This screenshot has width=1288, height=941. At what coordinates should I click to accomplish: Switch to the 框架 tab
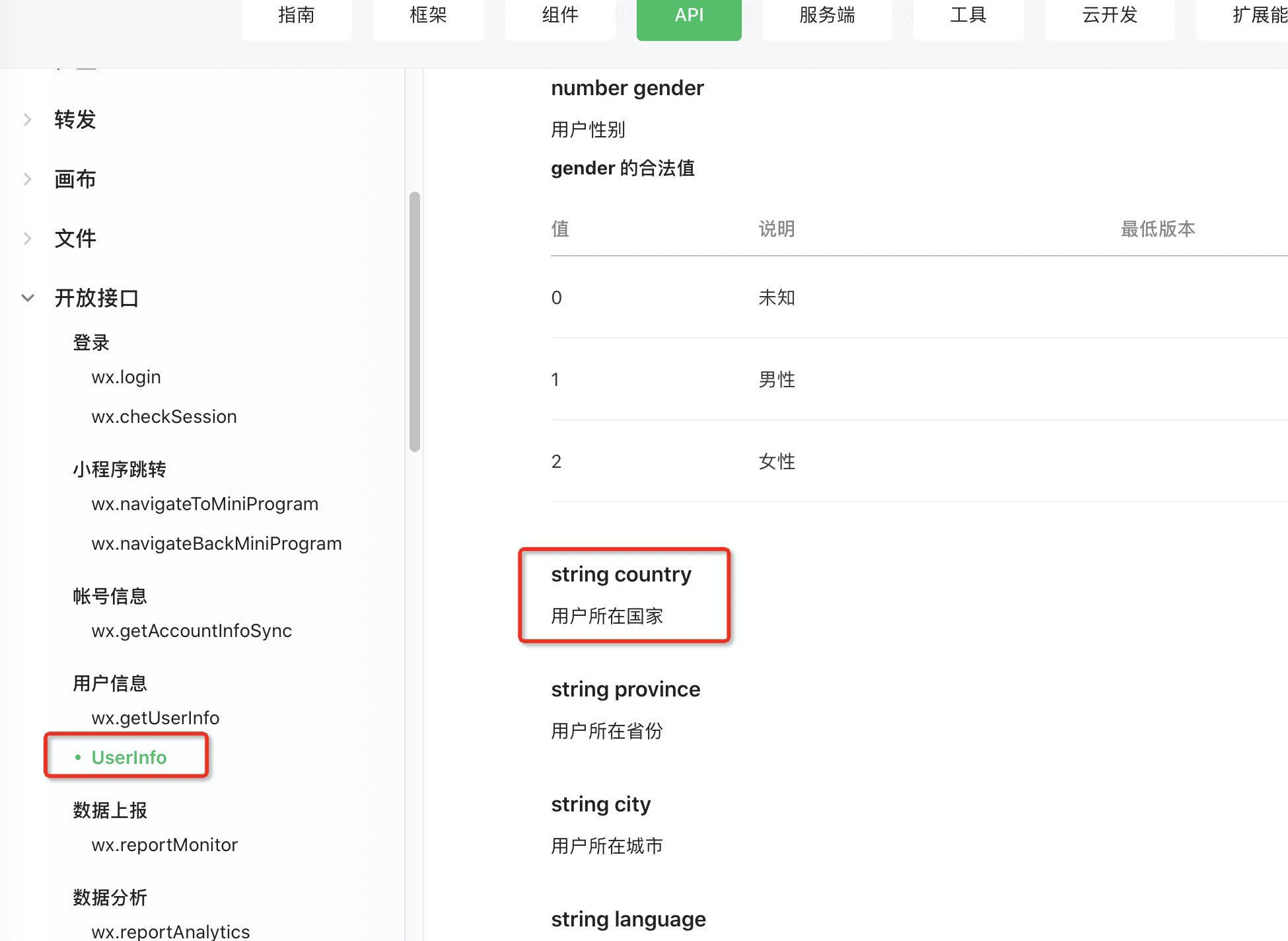point(428,16)
